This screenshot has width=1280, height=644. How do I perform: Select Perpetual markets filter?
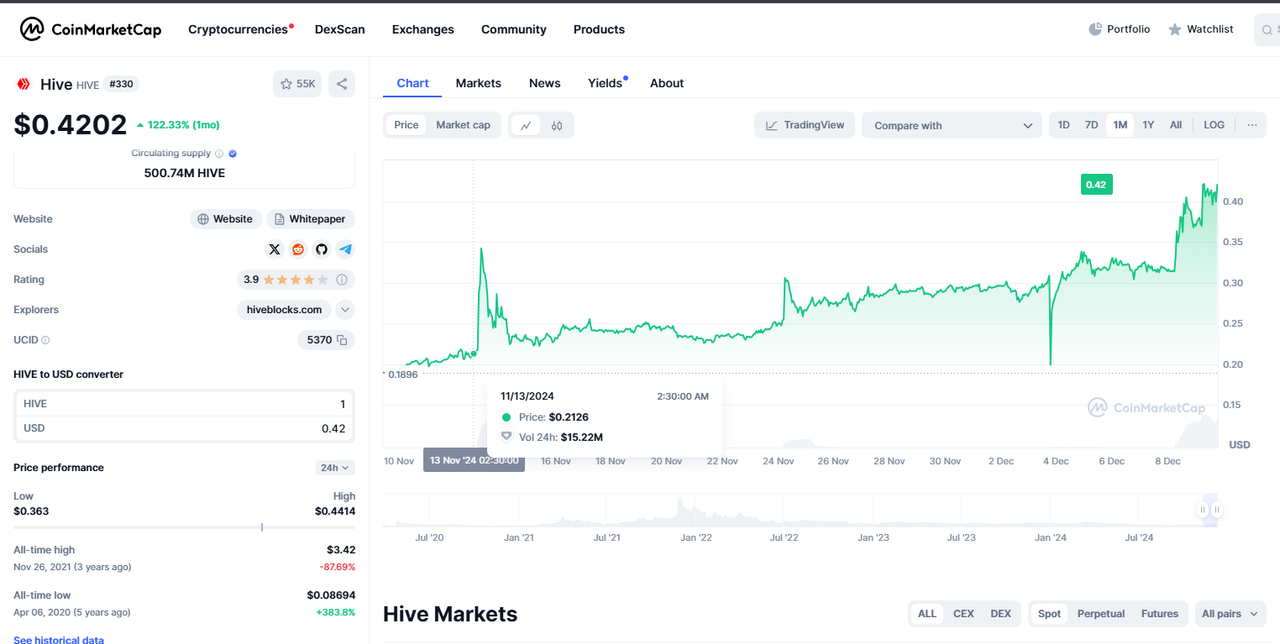coord(1101,614)
